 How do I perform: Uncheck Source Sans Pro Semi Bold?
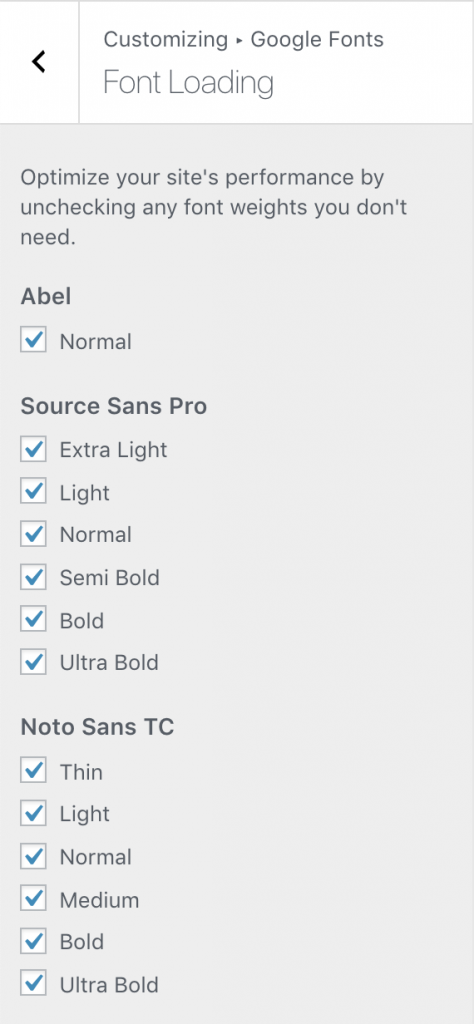pos(33,577)
